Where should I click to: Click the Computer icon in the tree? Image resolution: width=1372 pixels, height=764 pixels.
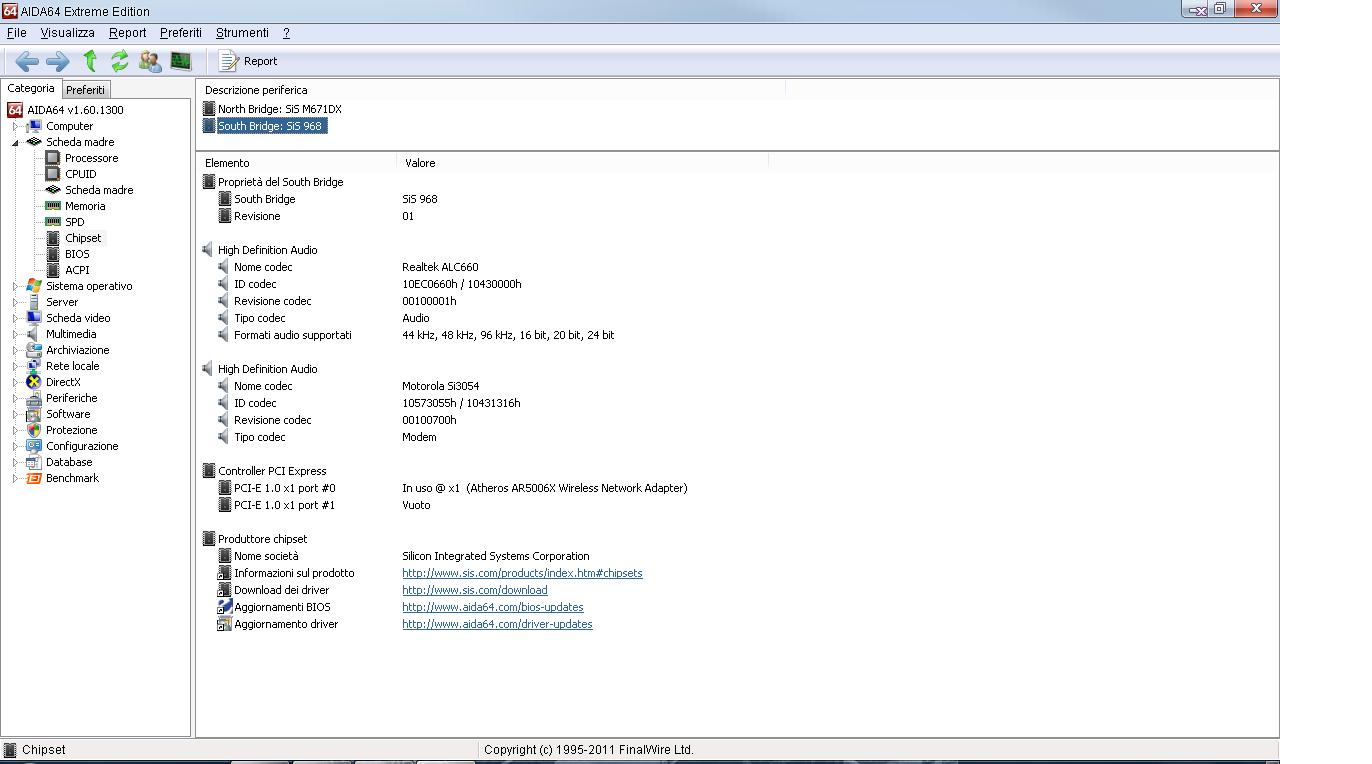pos(34,126)
